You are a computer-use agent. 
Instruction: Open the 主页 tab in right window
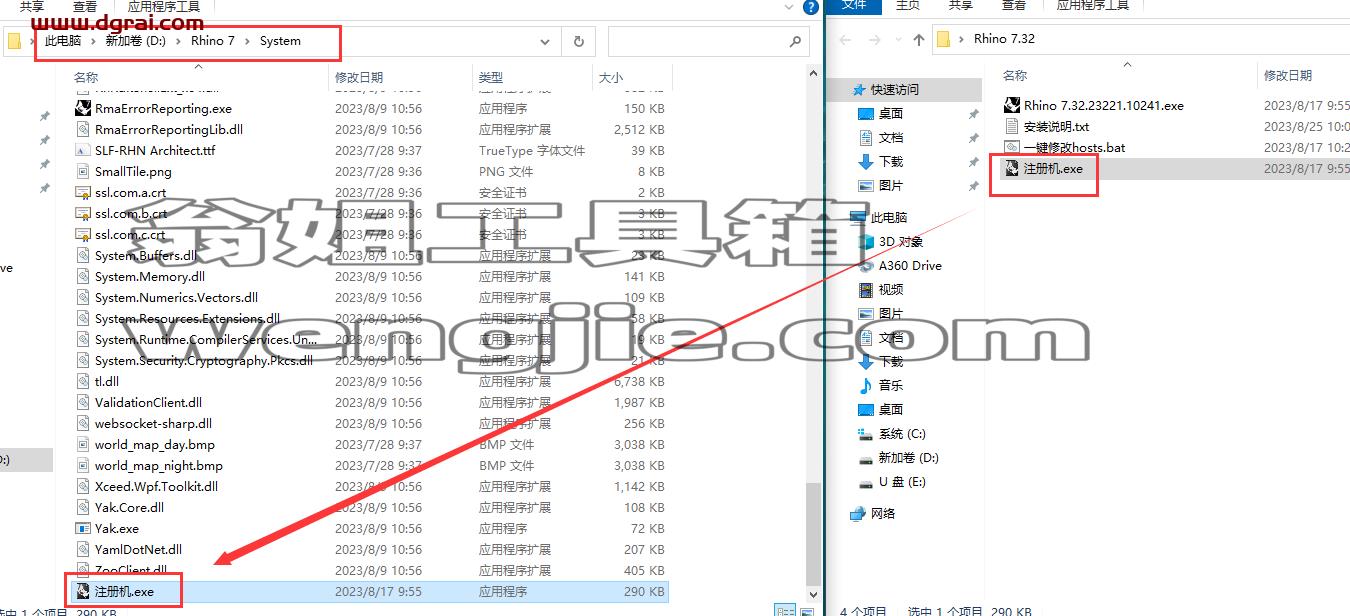pos(907,6)
